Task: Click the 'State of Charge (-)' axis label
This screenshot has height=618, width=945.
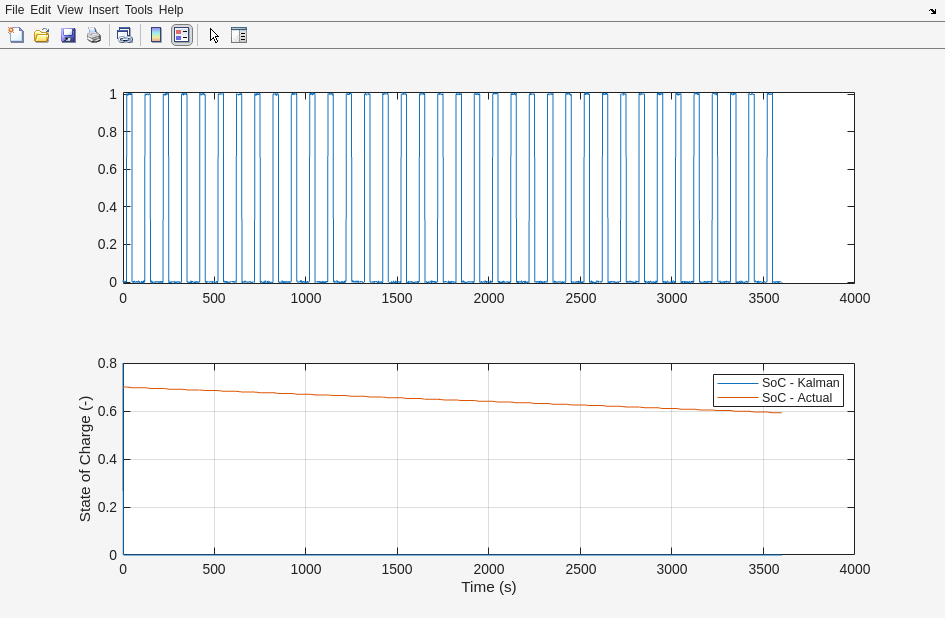Action: (x=85, y=459)
